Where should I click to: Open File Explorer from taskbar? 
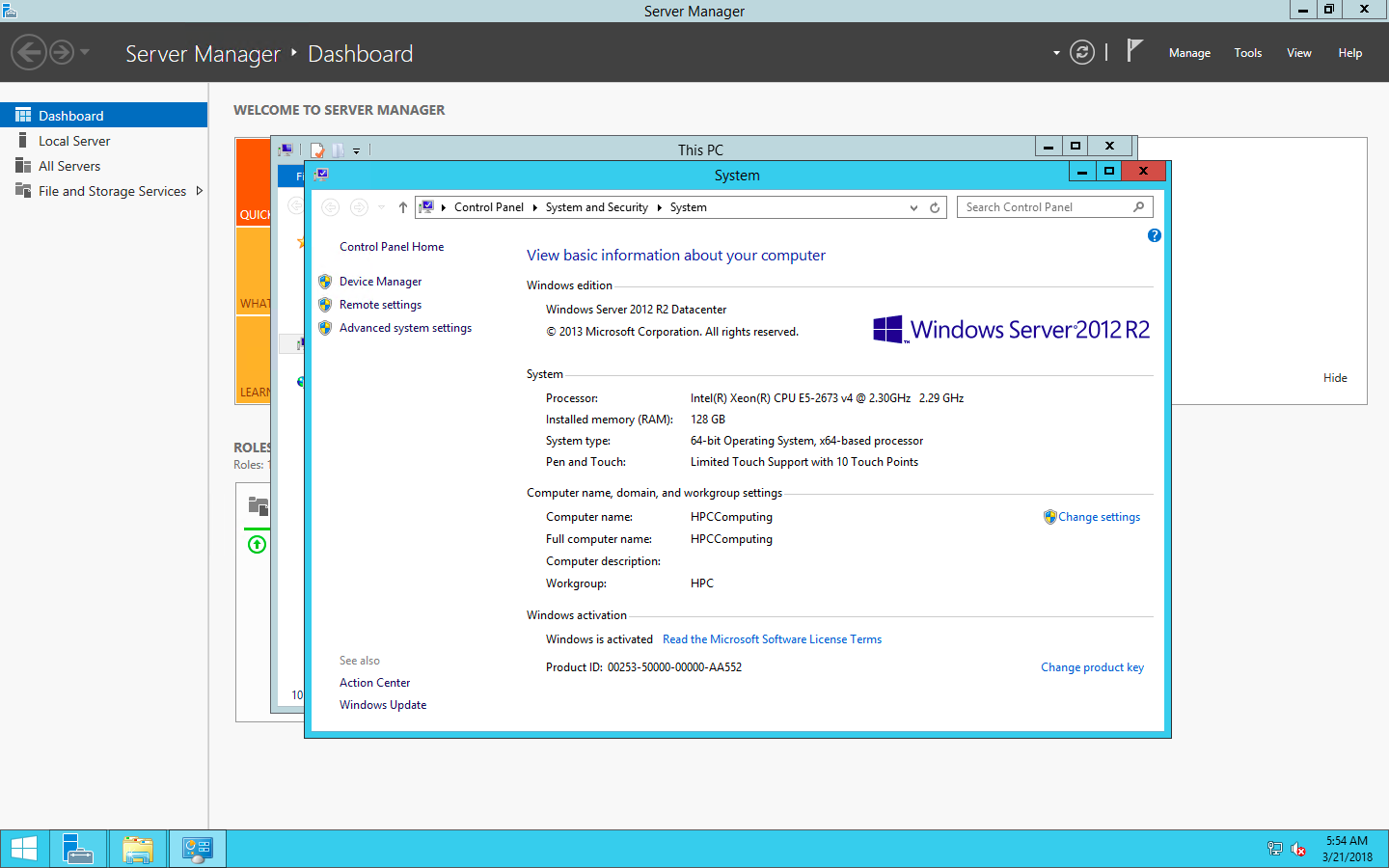pos(138,849)
